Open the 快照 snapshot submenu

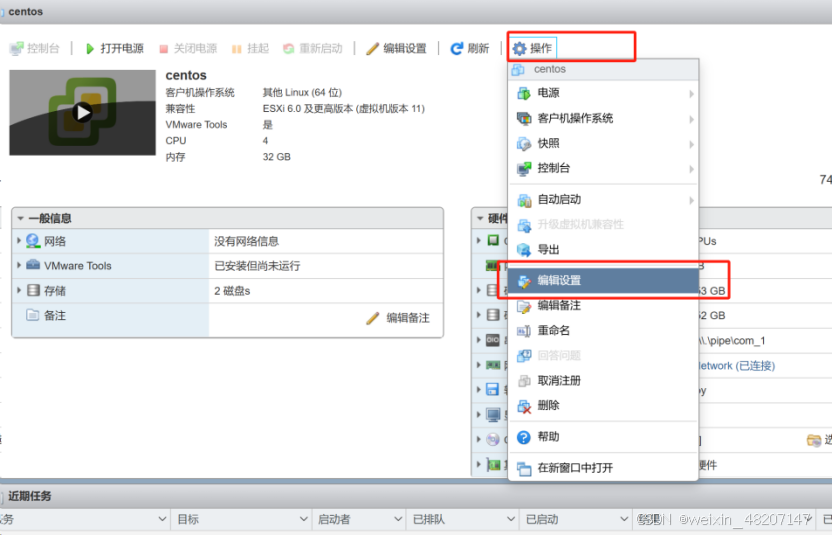point(603,143)
